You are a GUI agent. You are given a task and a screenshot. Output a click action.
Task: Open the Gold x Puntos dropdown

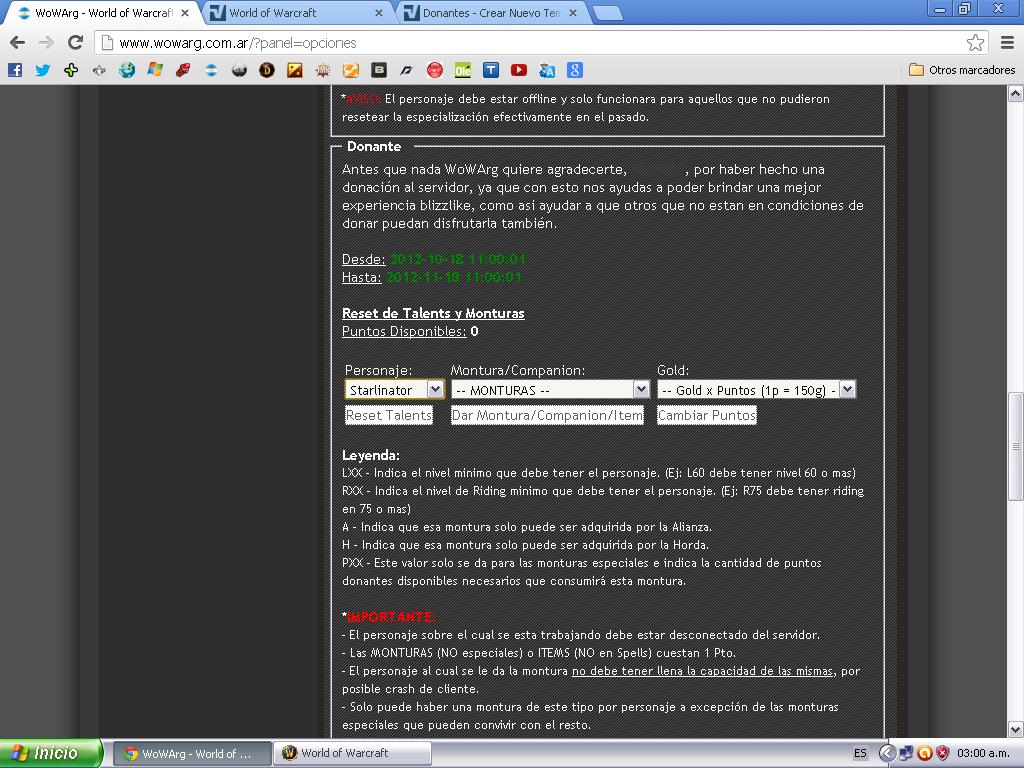756,390
